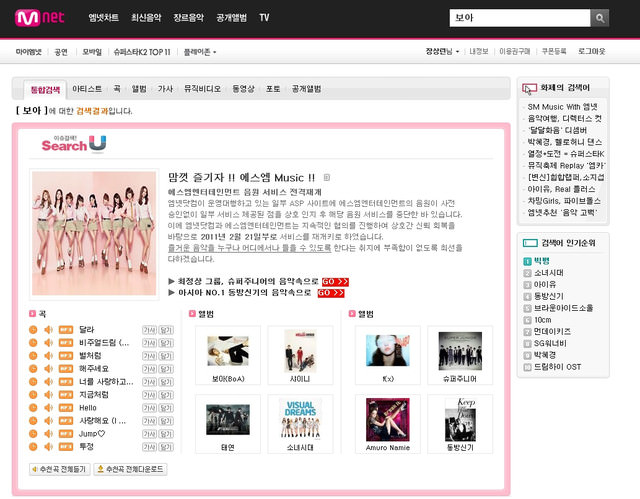Click the 화제의 검색어 panel icon

(529, 88)
